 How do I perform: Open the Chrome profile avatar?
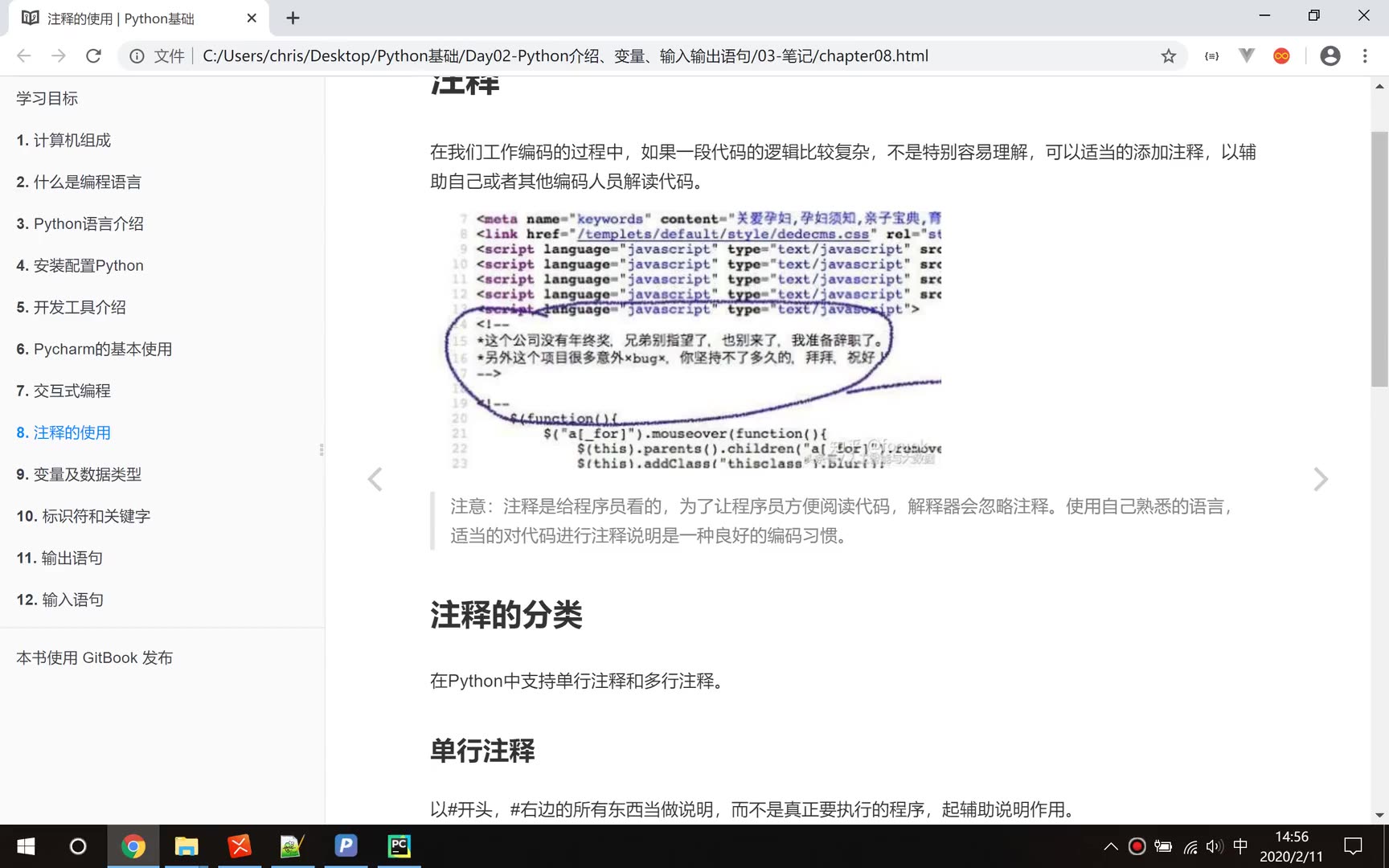tap(1330, 55)
